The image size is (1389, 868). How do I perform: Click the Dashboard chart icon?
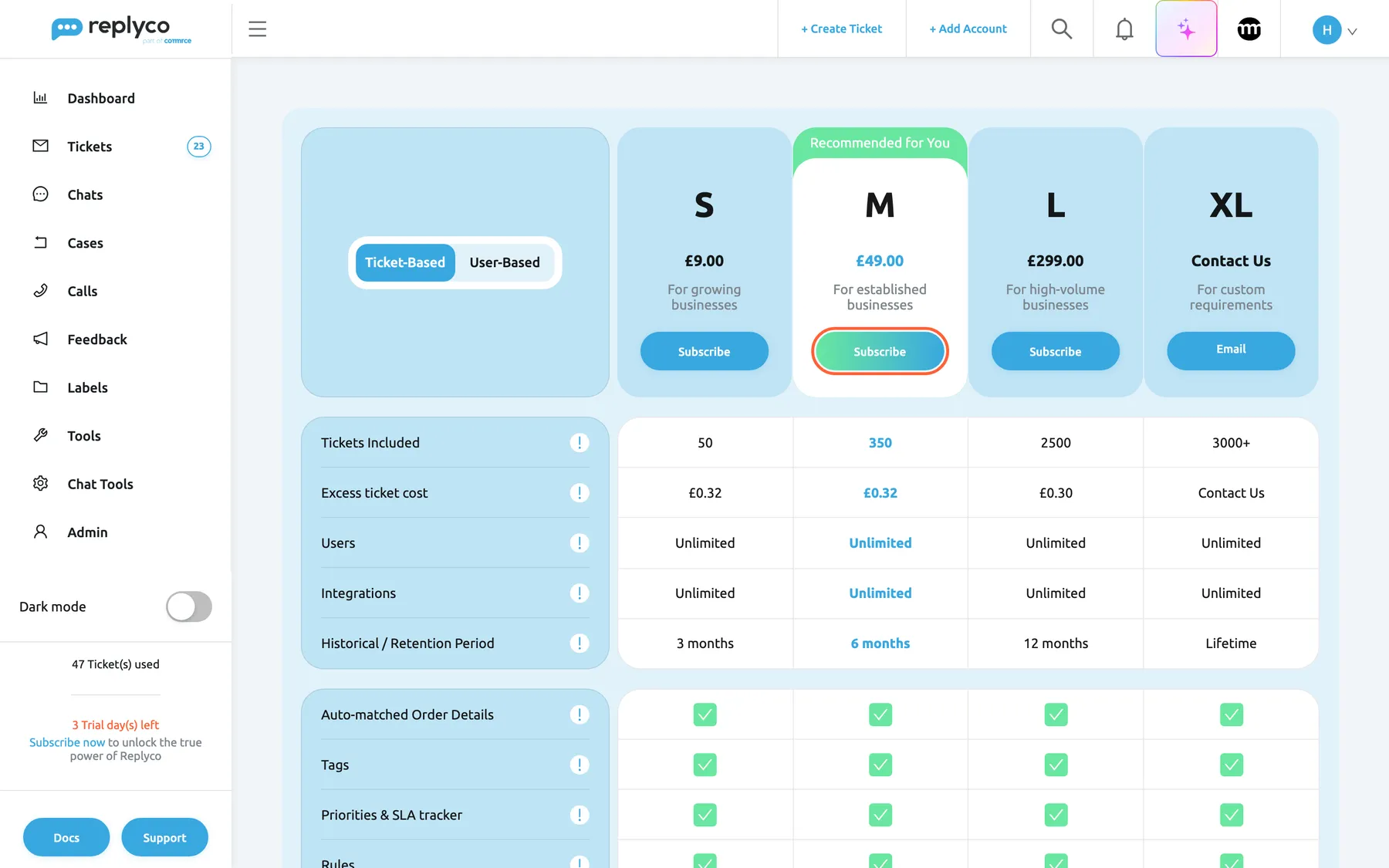tap(40, 97)
